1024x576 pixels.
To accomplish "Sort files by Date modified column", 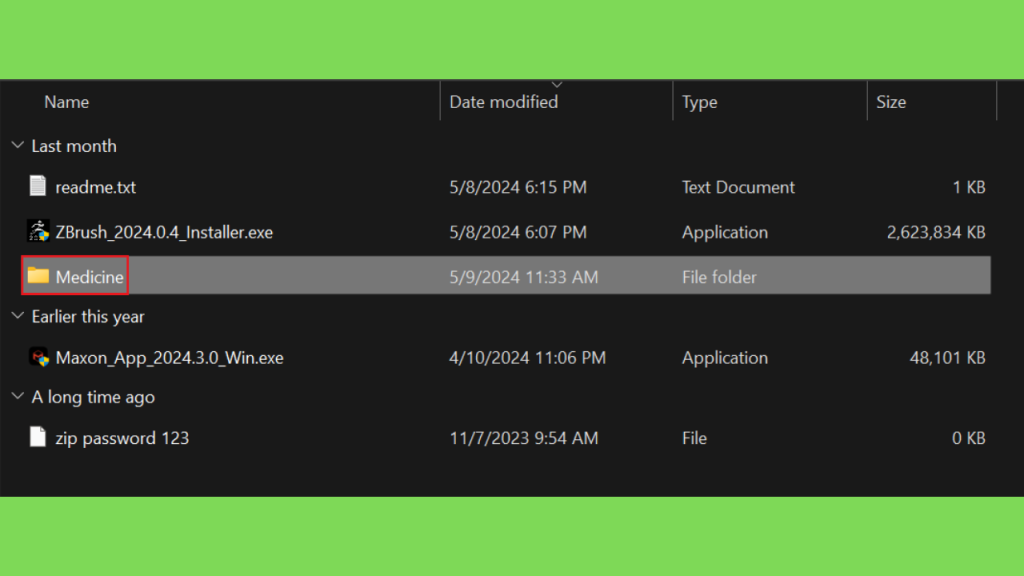I will click(x=504, y=102).
